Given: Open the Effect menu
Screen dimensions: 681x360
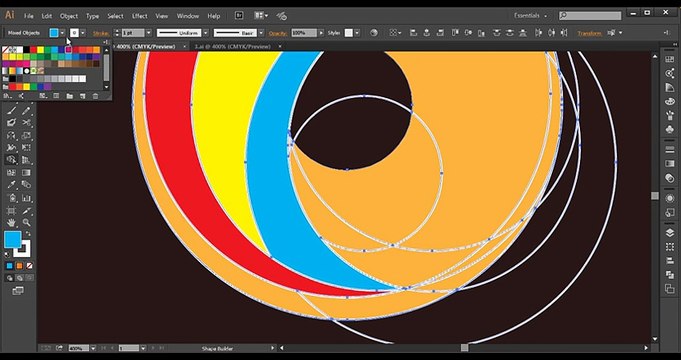Looking at the screenshot, I should [x=140, y=16].
